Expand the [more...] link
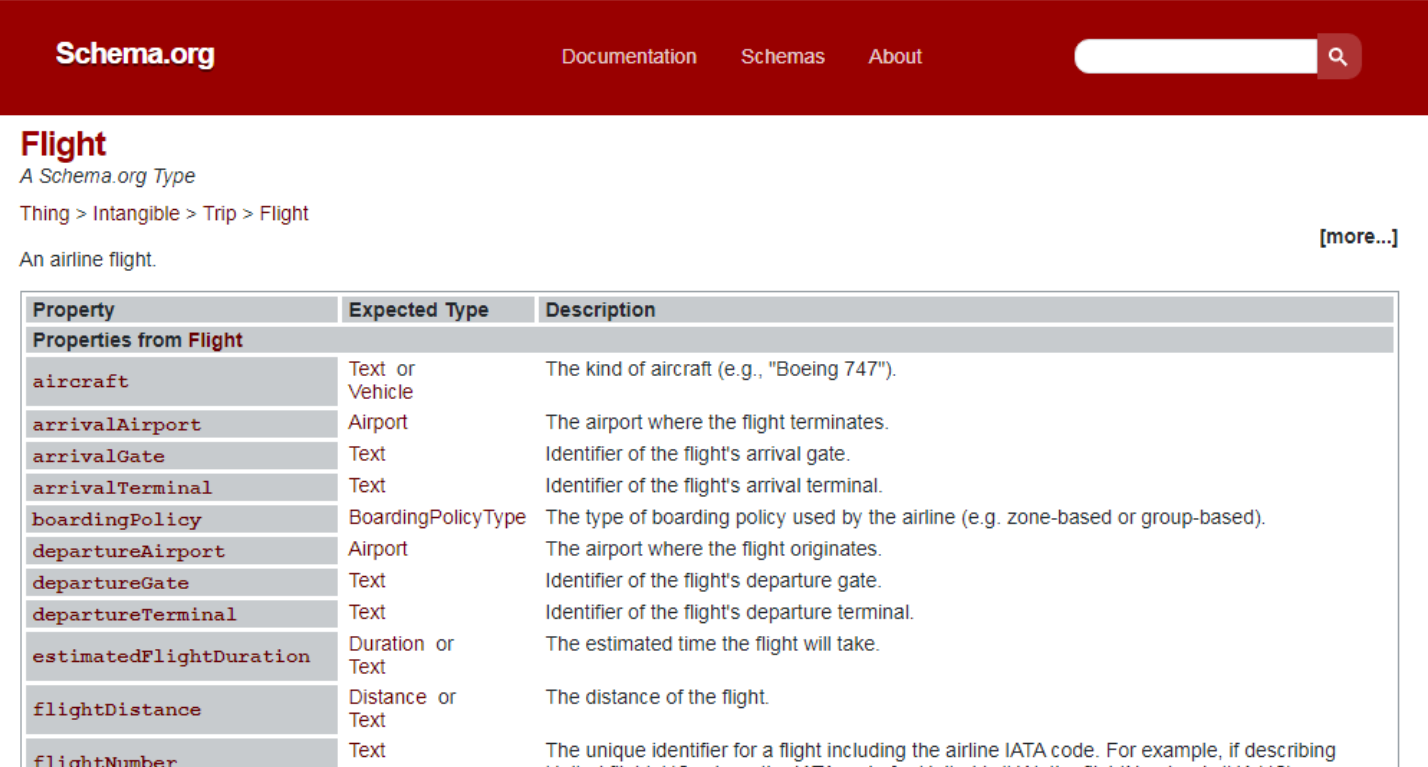Viewport: 1428px width, 767px height. click(x=1358, y=237)
